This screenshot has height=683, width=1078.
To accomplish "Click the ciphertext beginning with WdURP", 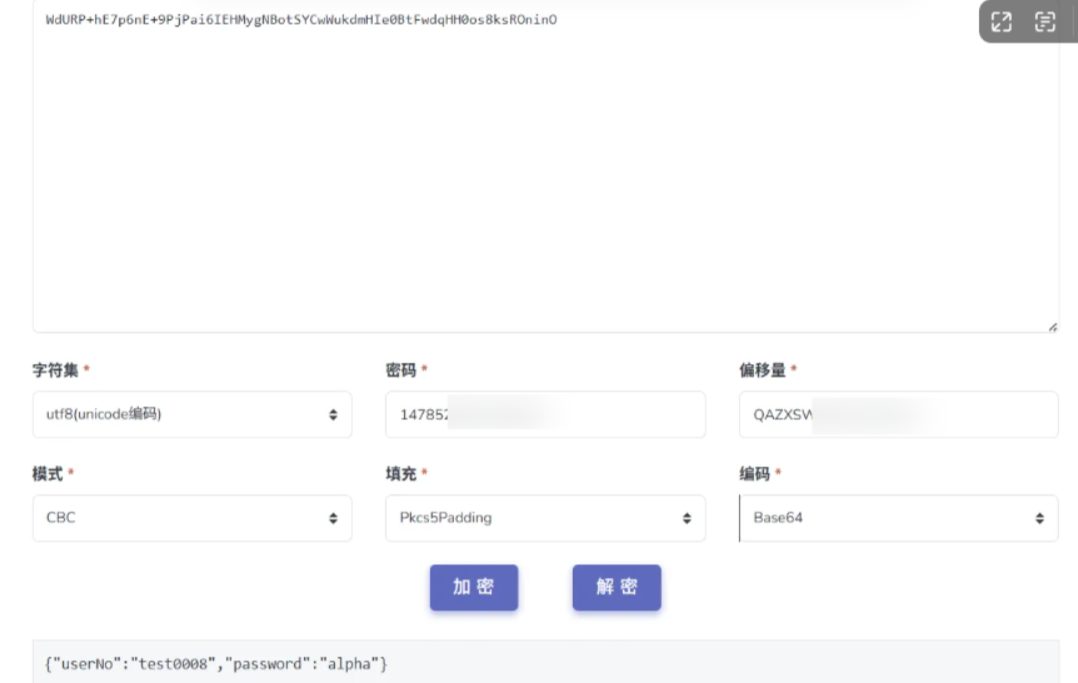I will [295, 19].
